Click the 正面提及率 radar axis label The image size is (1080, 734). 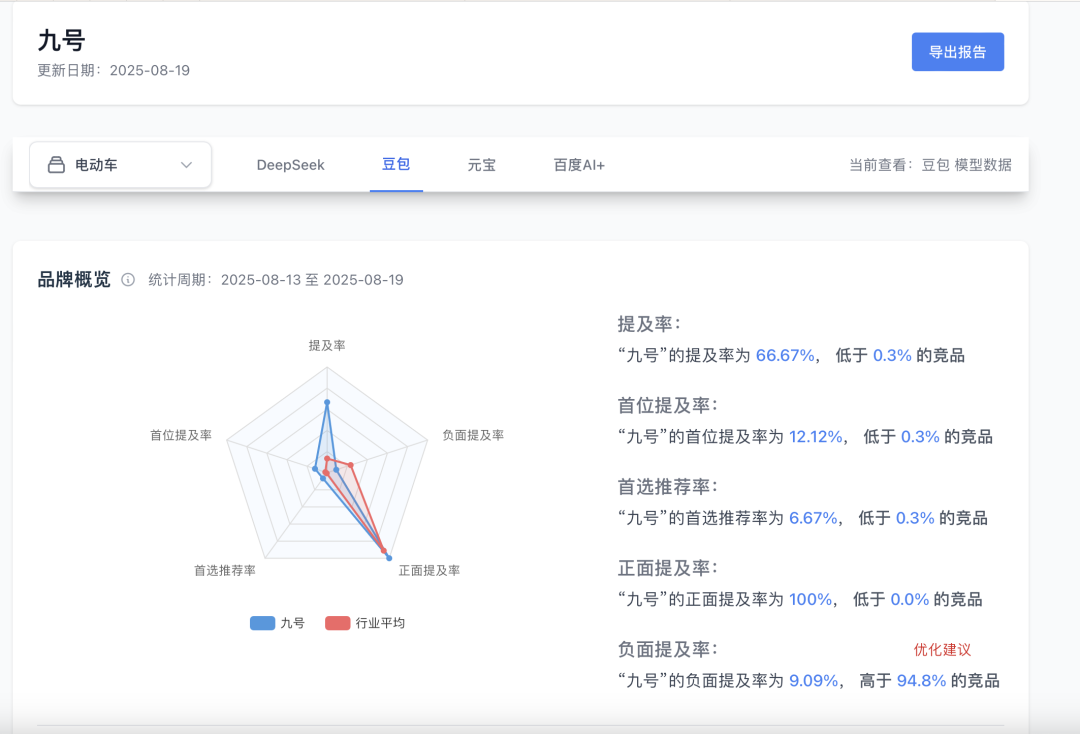[429, 570]
